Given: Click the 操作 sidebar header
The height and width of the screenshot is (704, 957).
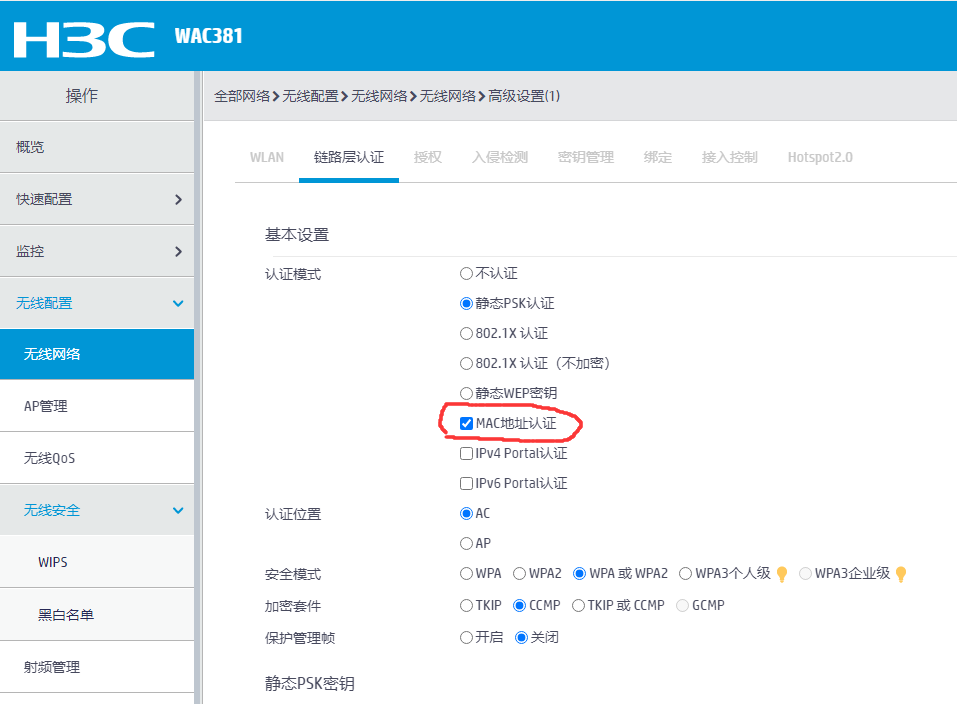Looking at the screenshot, I should 82,96.
